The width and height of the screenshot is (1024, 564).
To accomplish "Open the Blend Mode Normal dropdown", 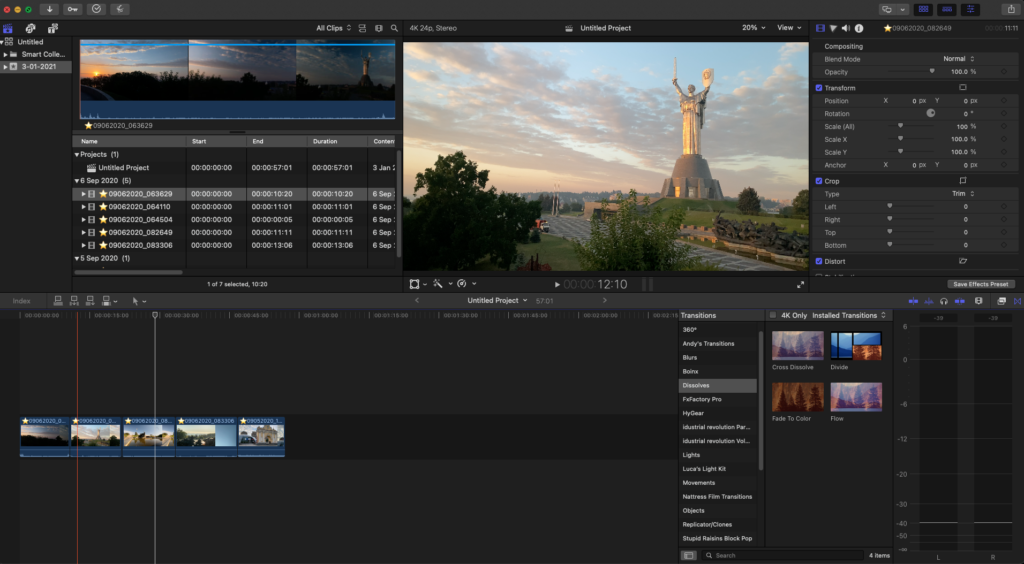I will tap(959, 59).
